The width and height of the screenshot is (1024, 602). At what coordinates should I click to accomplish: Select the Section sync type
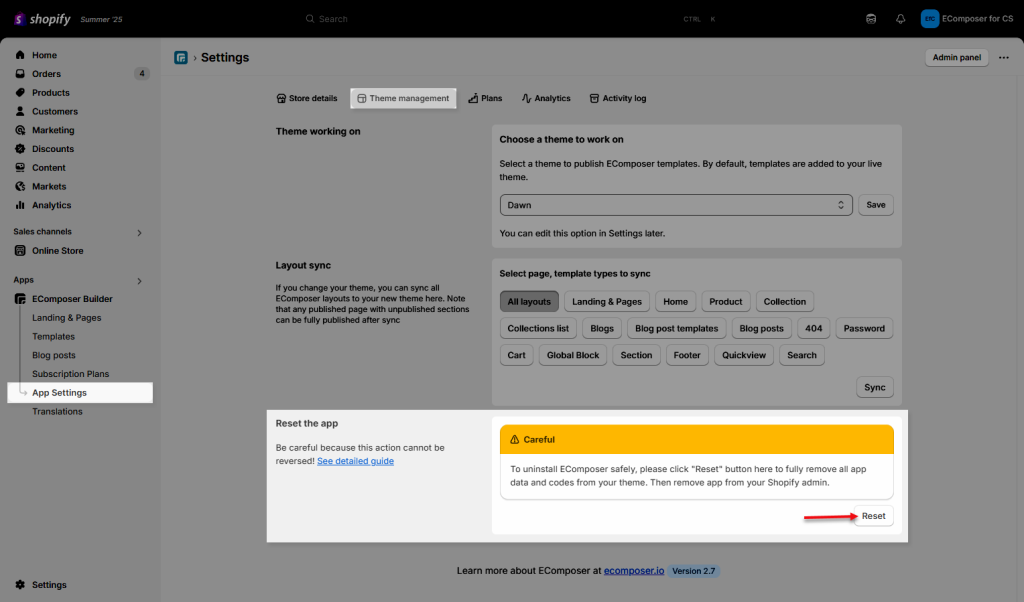(636, 355)
